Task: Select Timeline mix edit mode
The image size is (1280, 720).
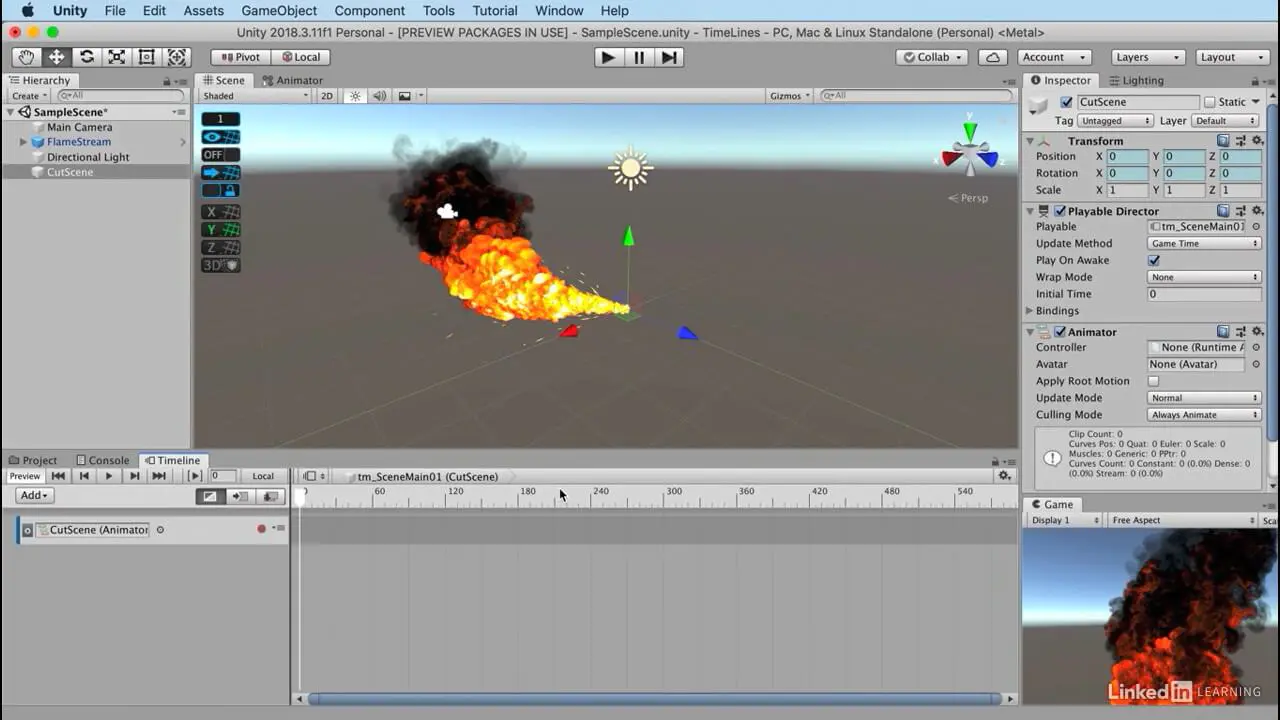Action: tap(209, 496)
